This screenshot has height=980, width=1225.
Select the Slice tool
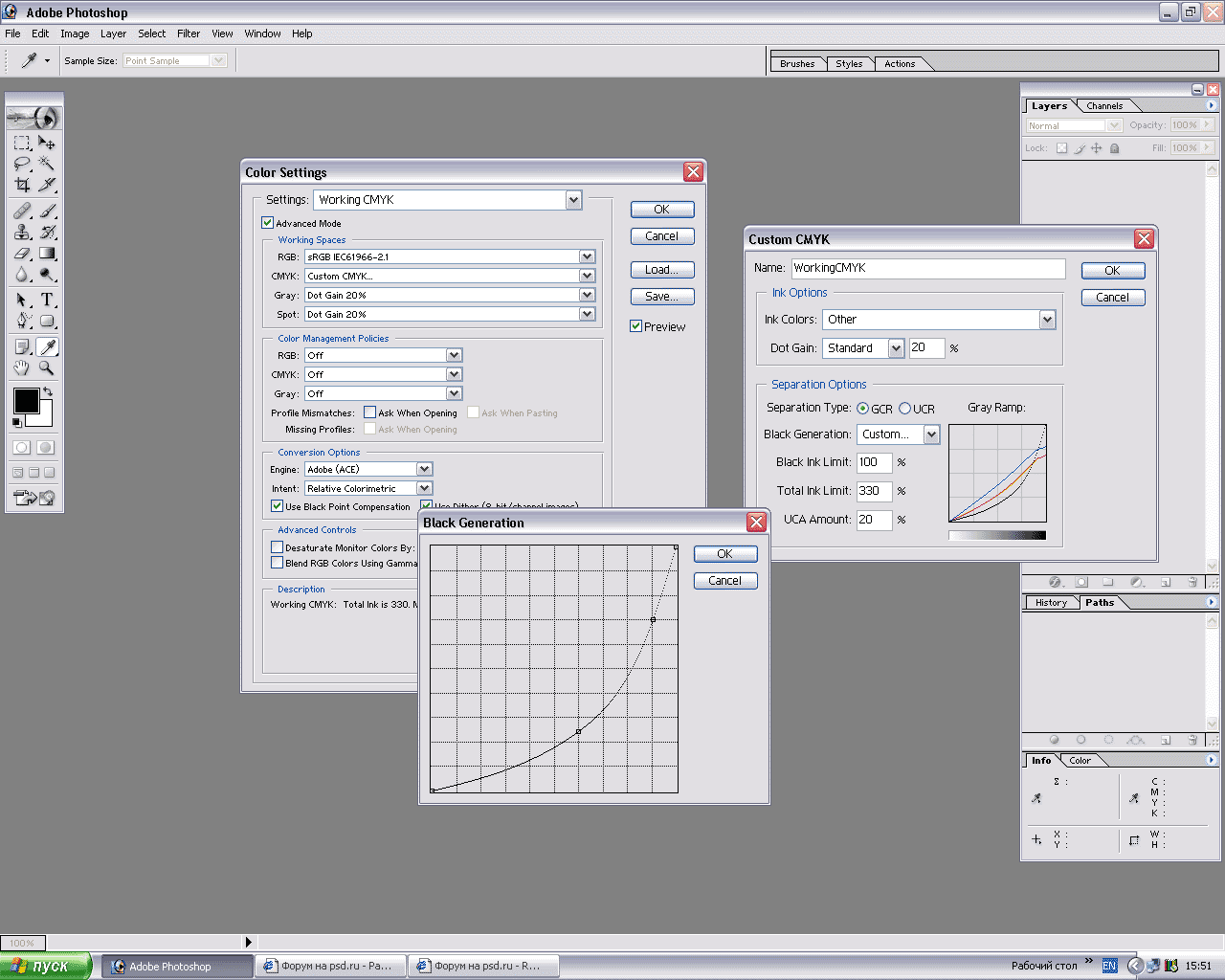pyautogui.click(x=47, y=185)
